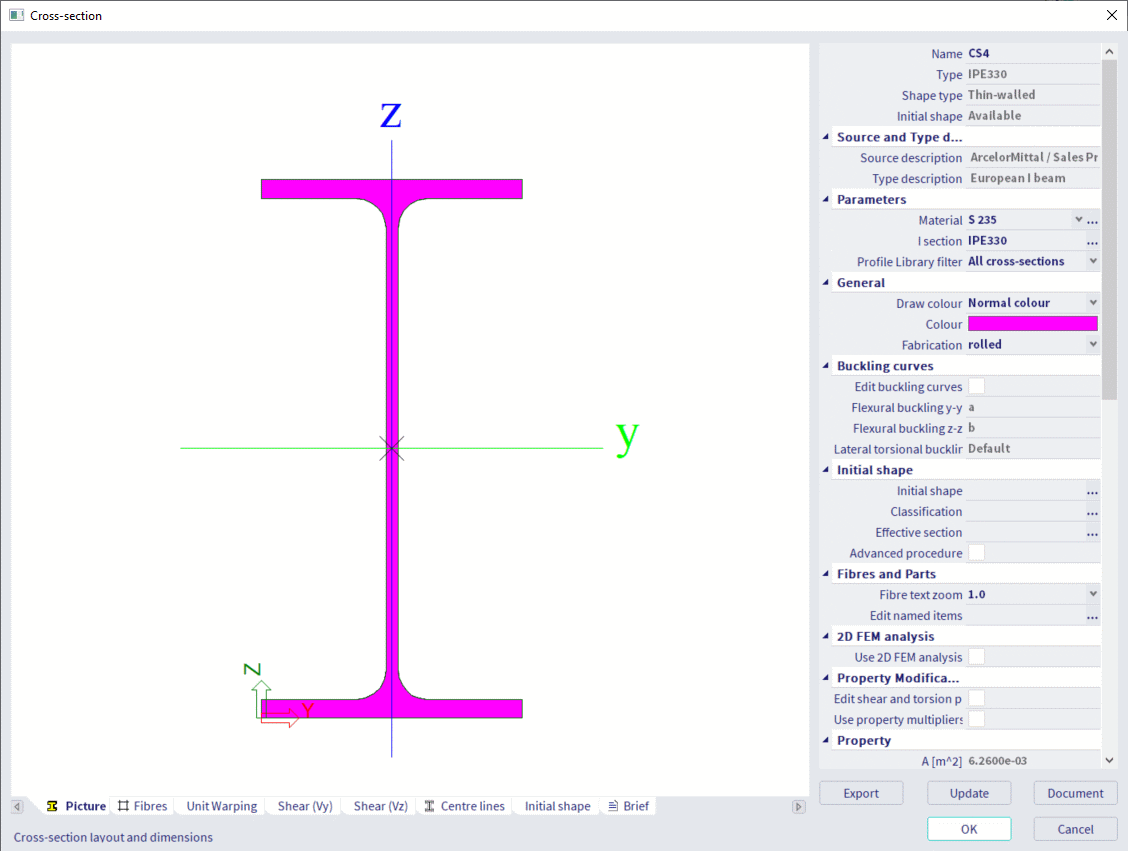Toggle the Advanced procedure checkbox
The height and width of the screenshot is (851, 1128).
(x=975, y=552)
